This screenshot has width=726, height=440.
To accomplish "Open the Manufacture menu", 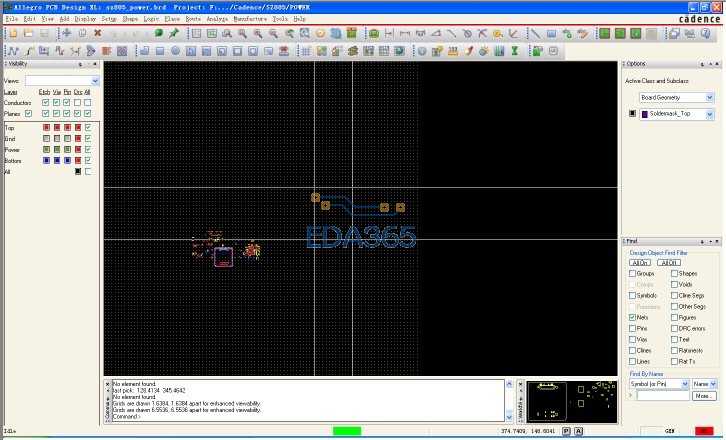I will coord(250,19).
